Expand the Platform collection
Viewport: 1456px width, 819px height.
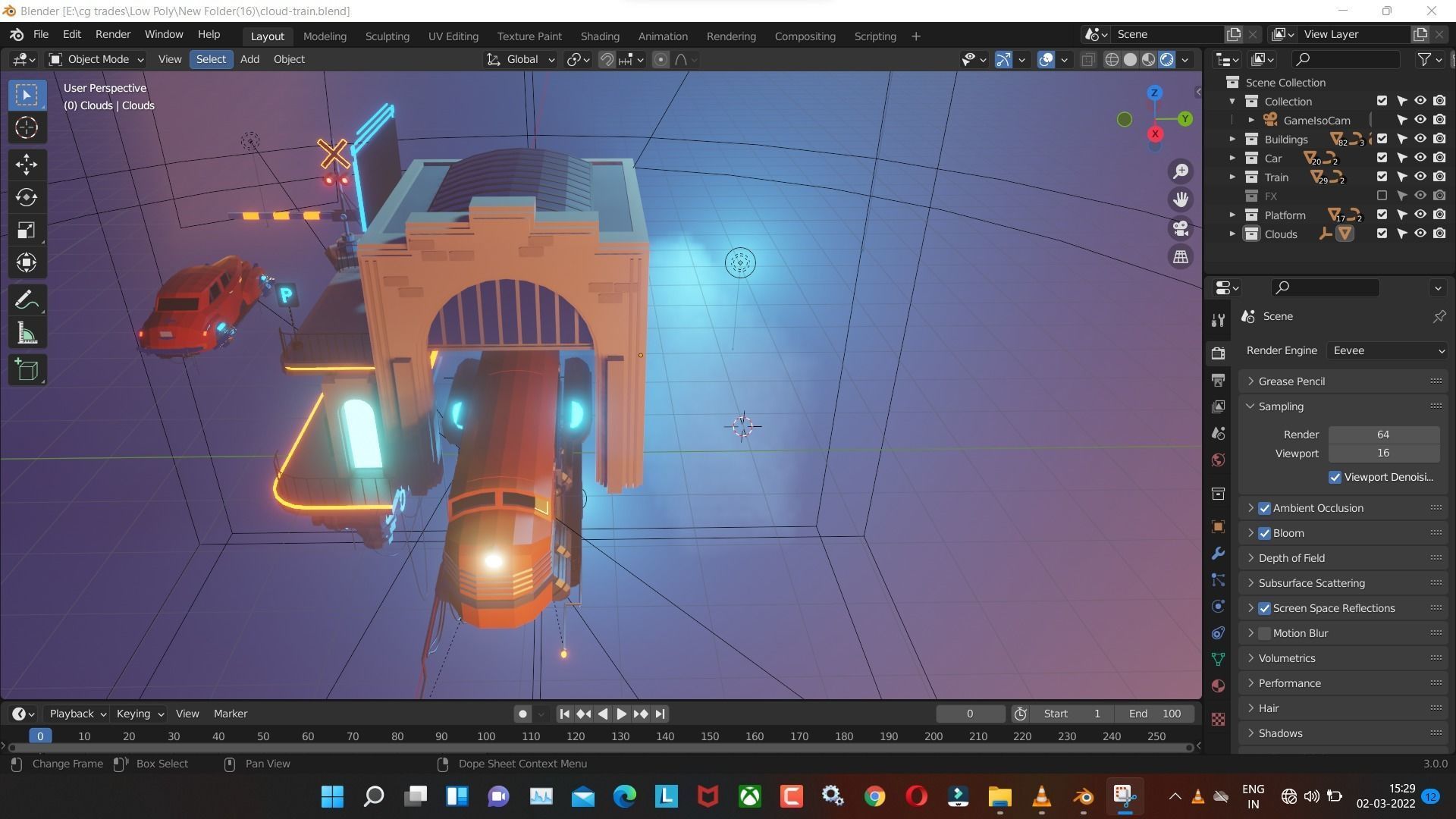point(1232,215)
